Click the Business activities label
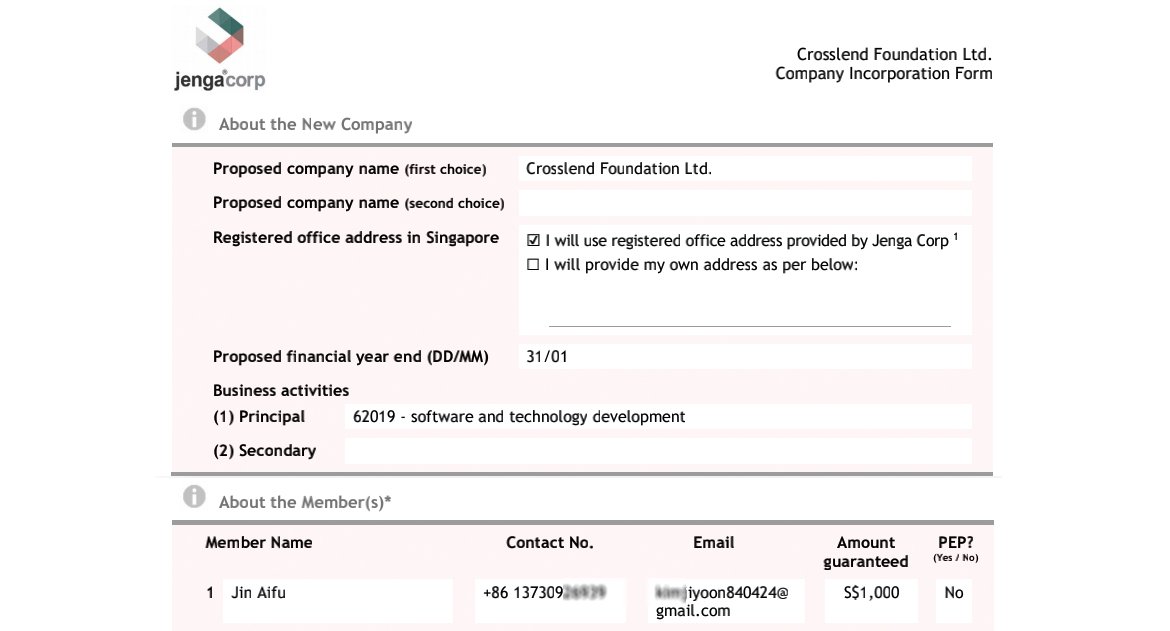This screenshot has height=631, width=1170. click(281, 391)
